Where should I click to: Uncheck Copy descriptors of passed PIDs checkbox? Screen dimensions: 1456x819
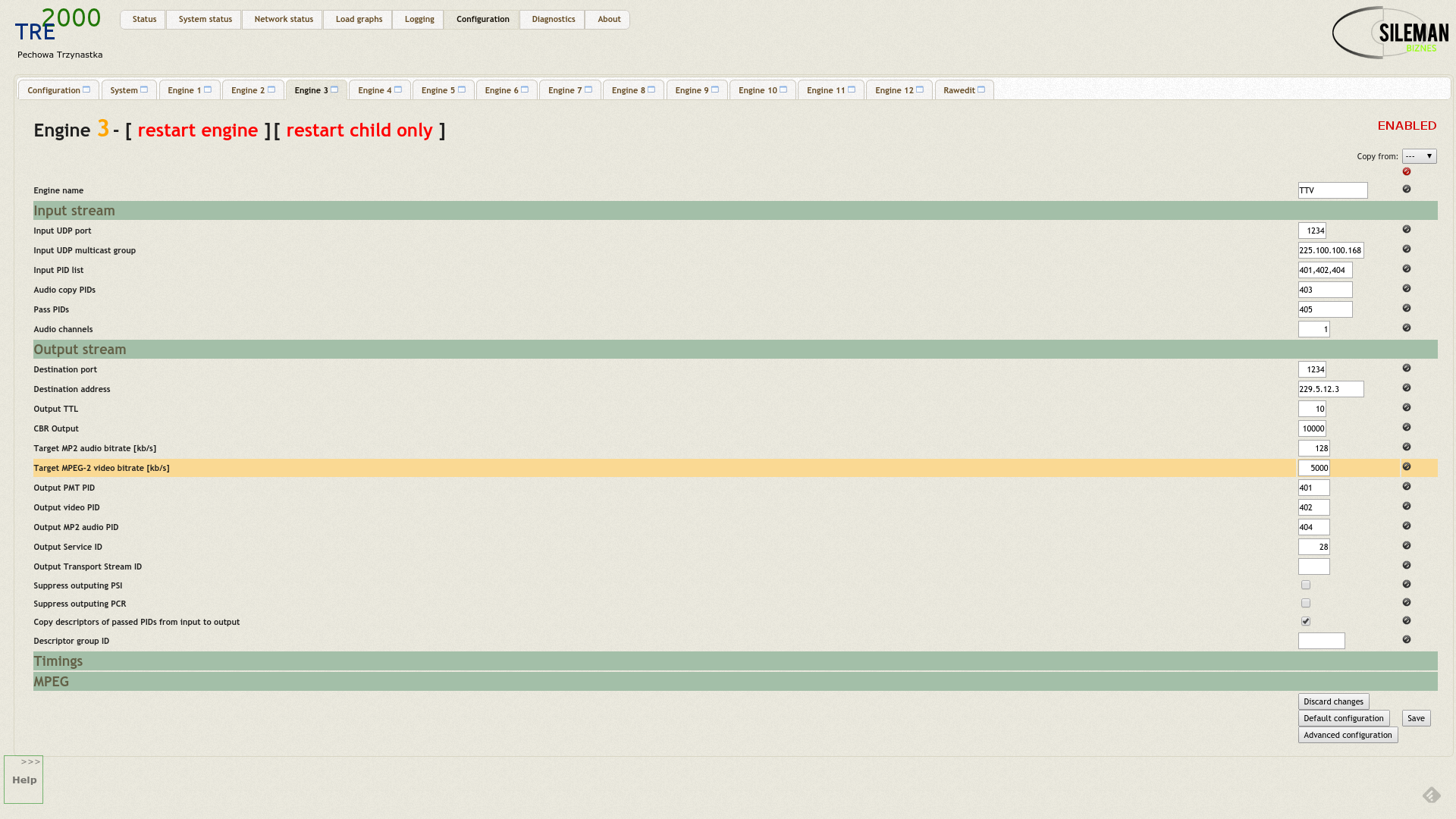point(1306,621)
